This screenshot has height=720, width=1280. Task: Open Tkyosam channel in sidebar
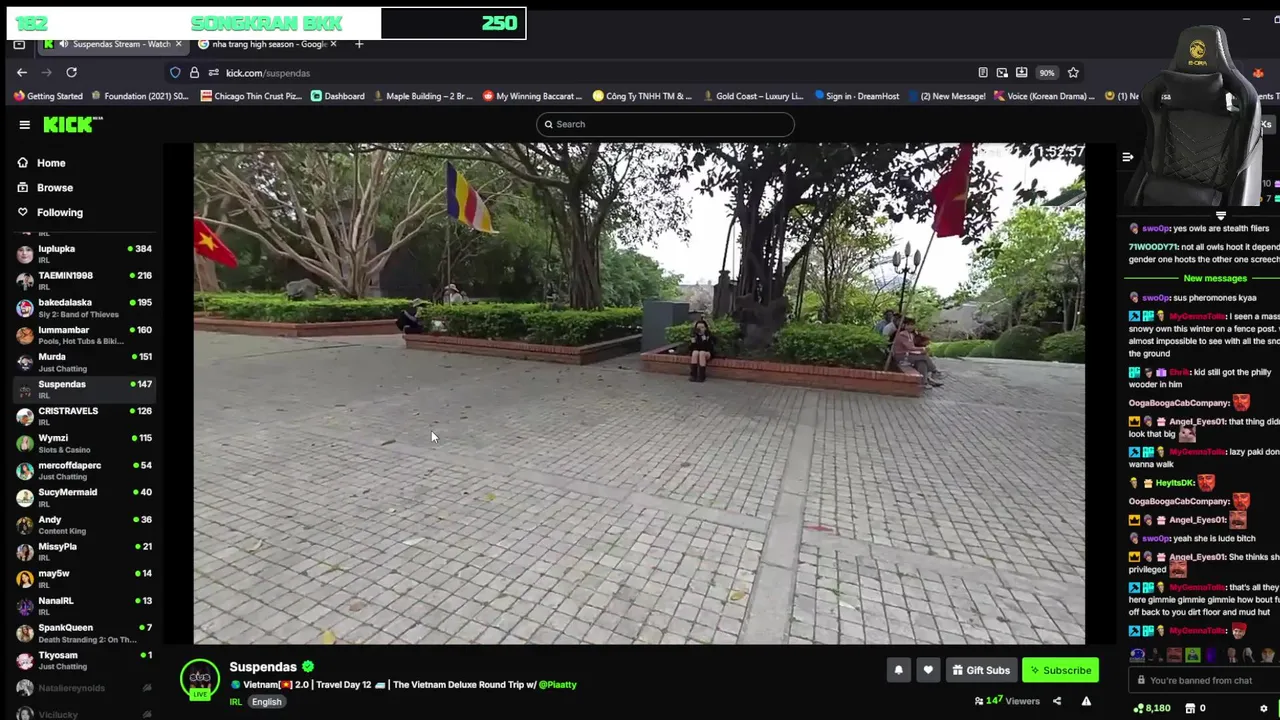pyautogui.click(x=84, y=660)
